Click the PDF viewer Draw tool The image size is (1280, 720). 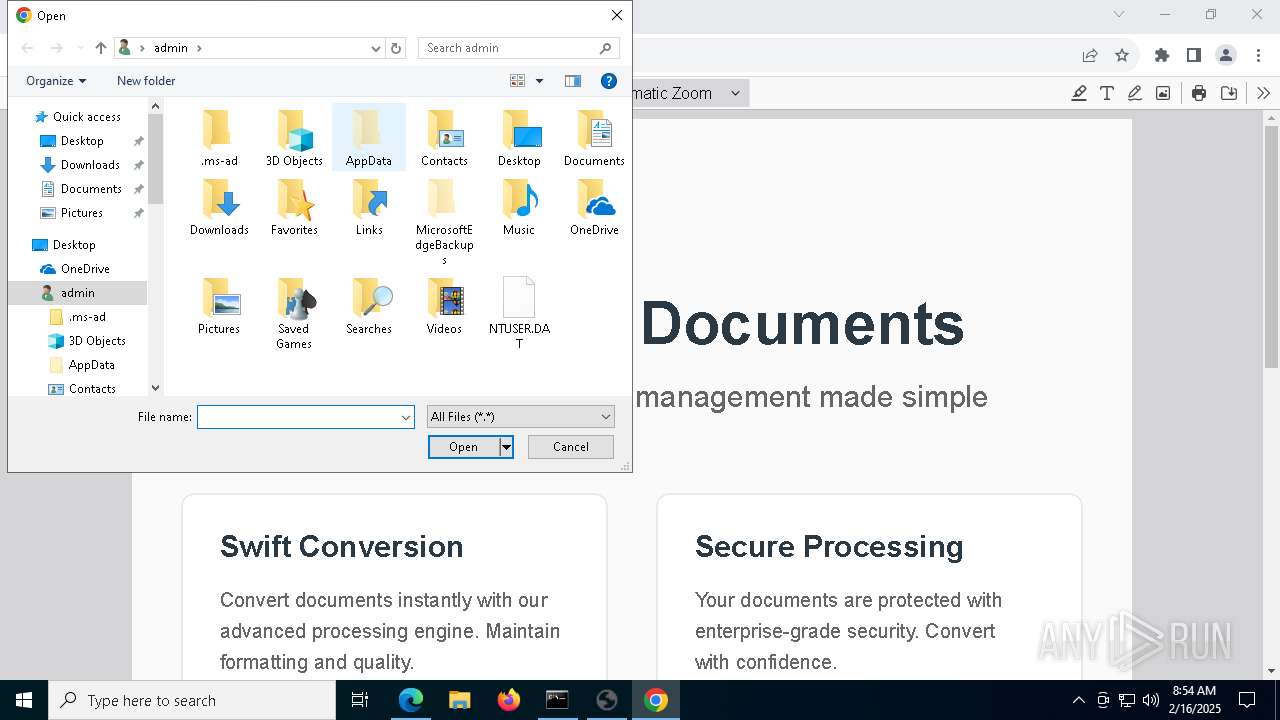pyautogui.click(x=1134, y=93)
